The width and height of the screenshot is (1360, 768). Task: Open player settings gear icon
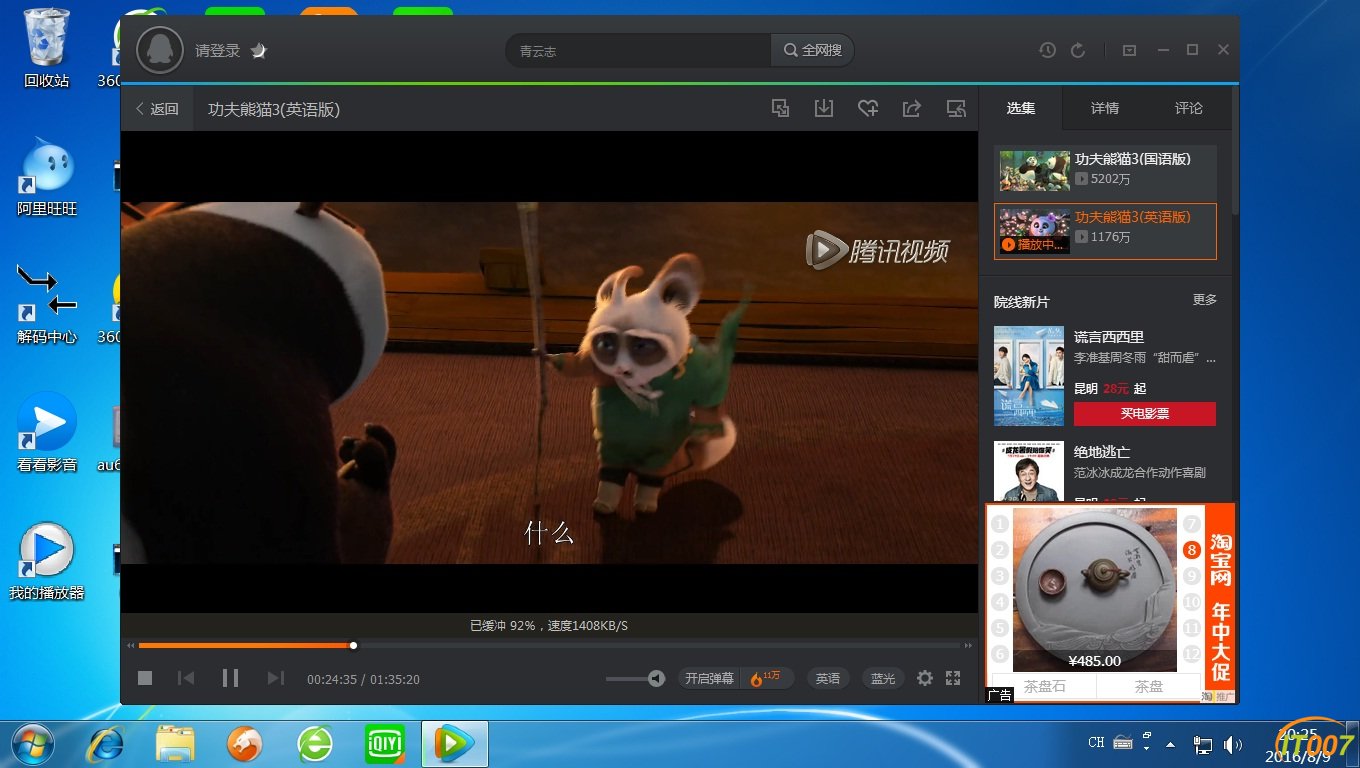[x=925, y=678]
